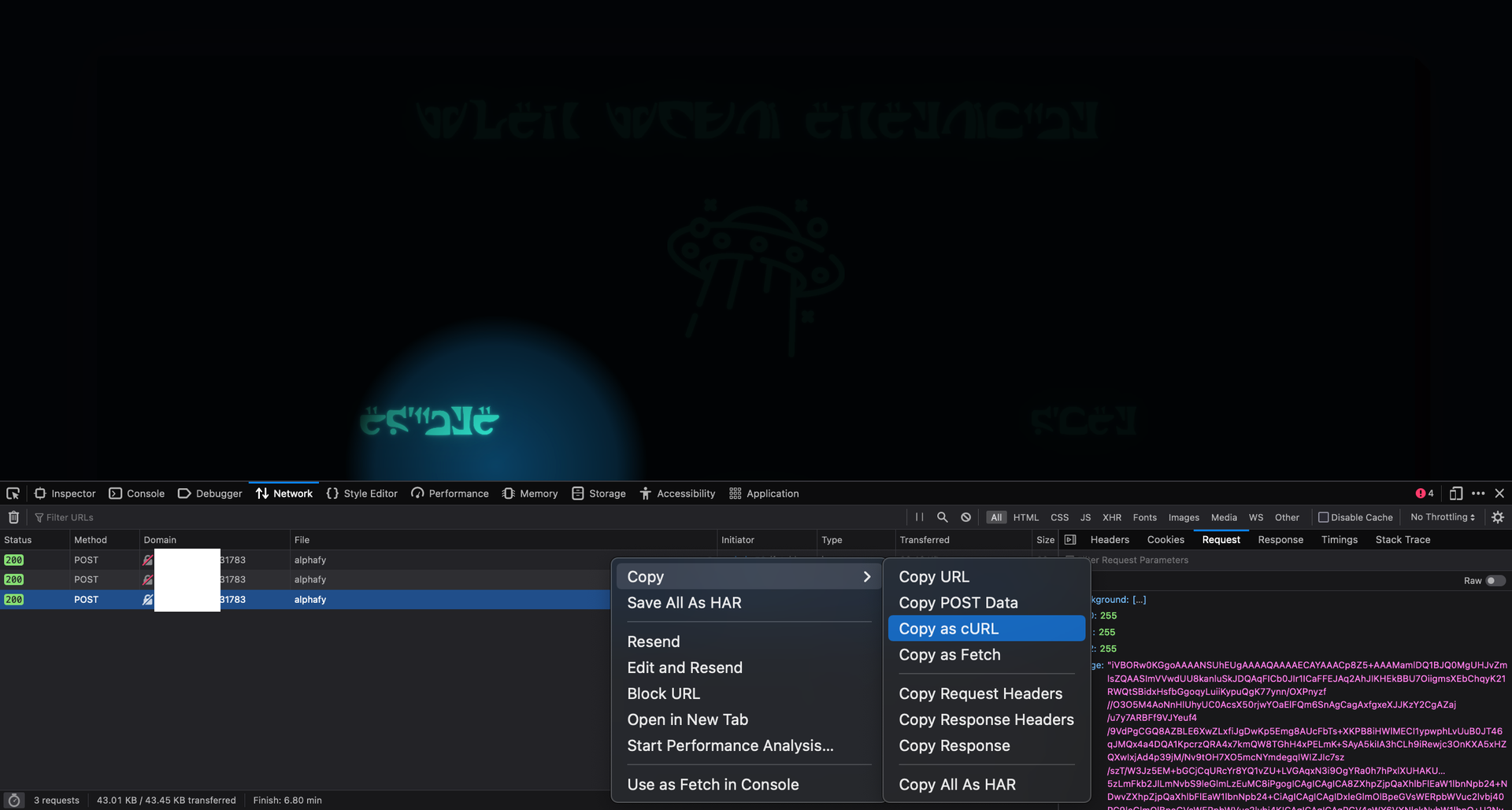Switch to the Headers details tab
Viewport: 1512px width, 810px height.
click(x=1110, y=540)
